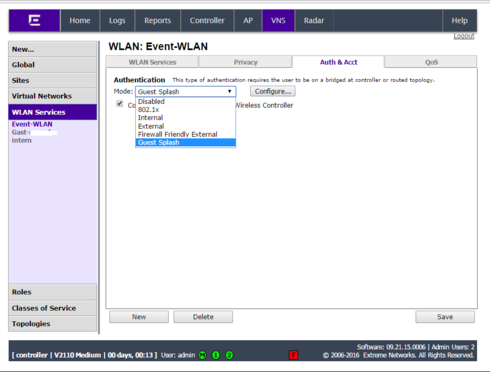Switch to the Privacy tab
This screenshot has height=372, width=490.
(246, 62)
